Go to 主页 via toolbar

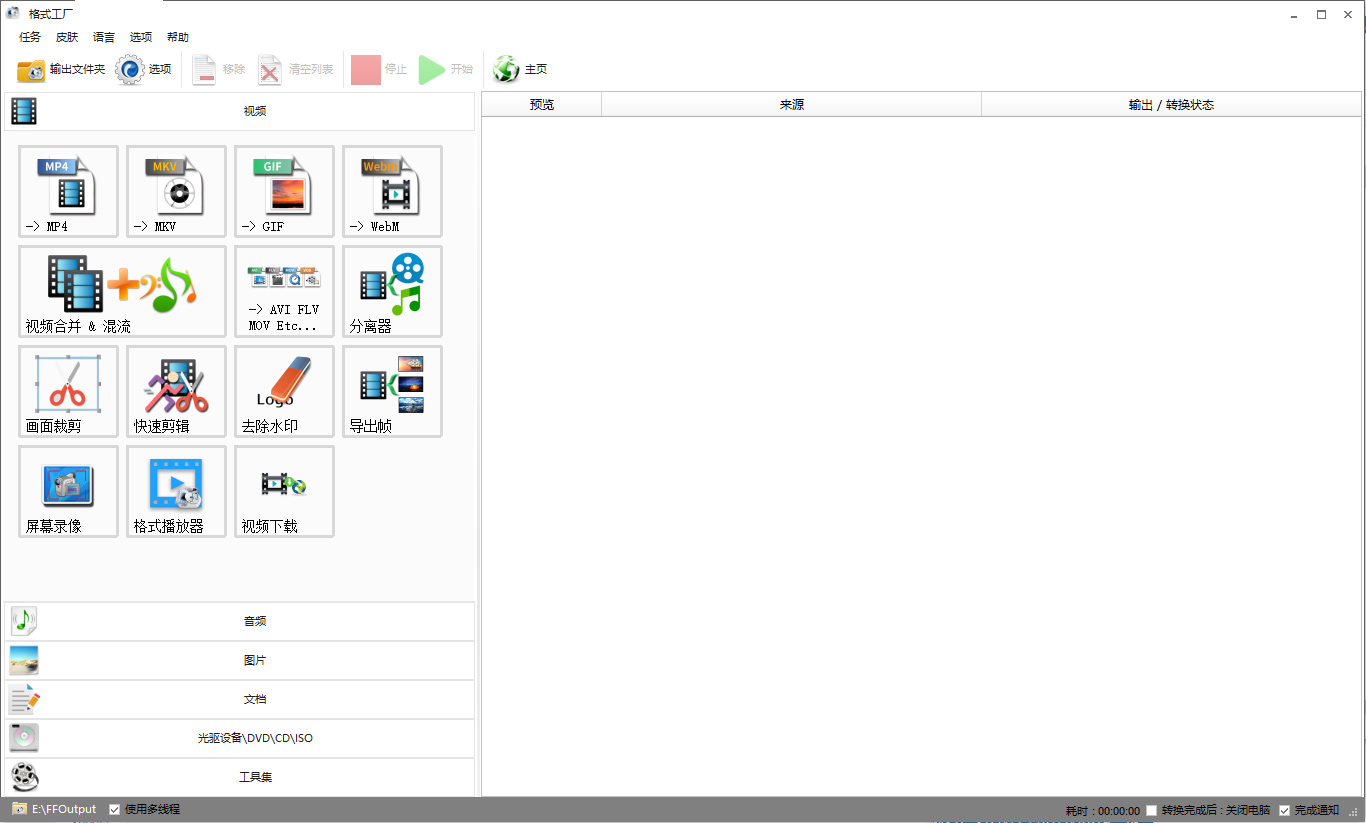pyautogui.click(x=520, y=70)
